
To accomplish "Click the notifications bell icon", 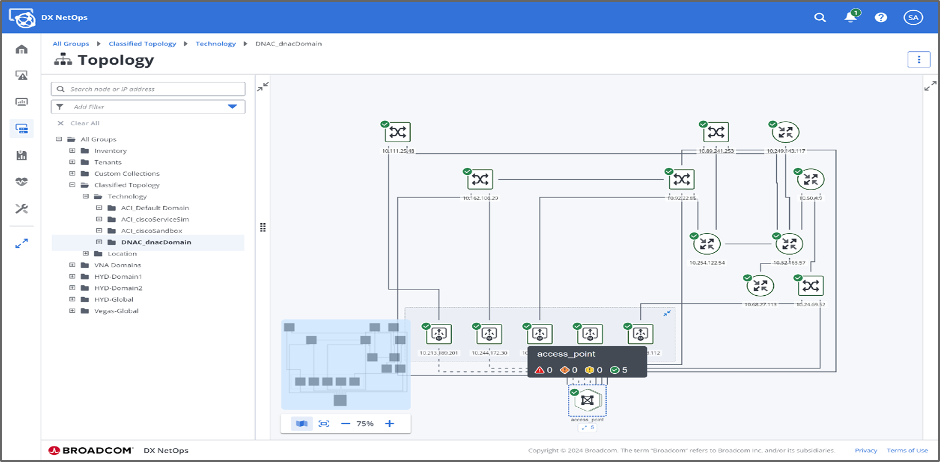I will click(850, 17).
